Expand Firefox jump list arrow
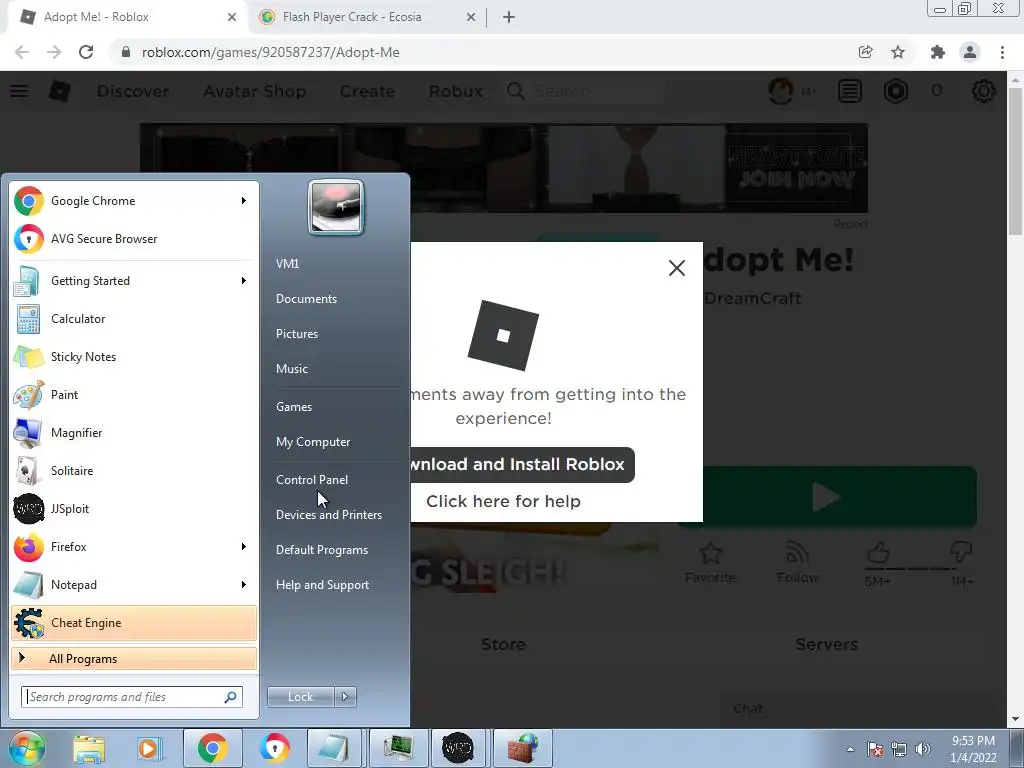 (244, 546)
